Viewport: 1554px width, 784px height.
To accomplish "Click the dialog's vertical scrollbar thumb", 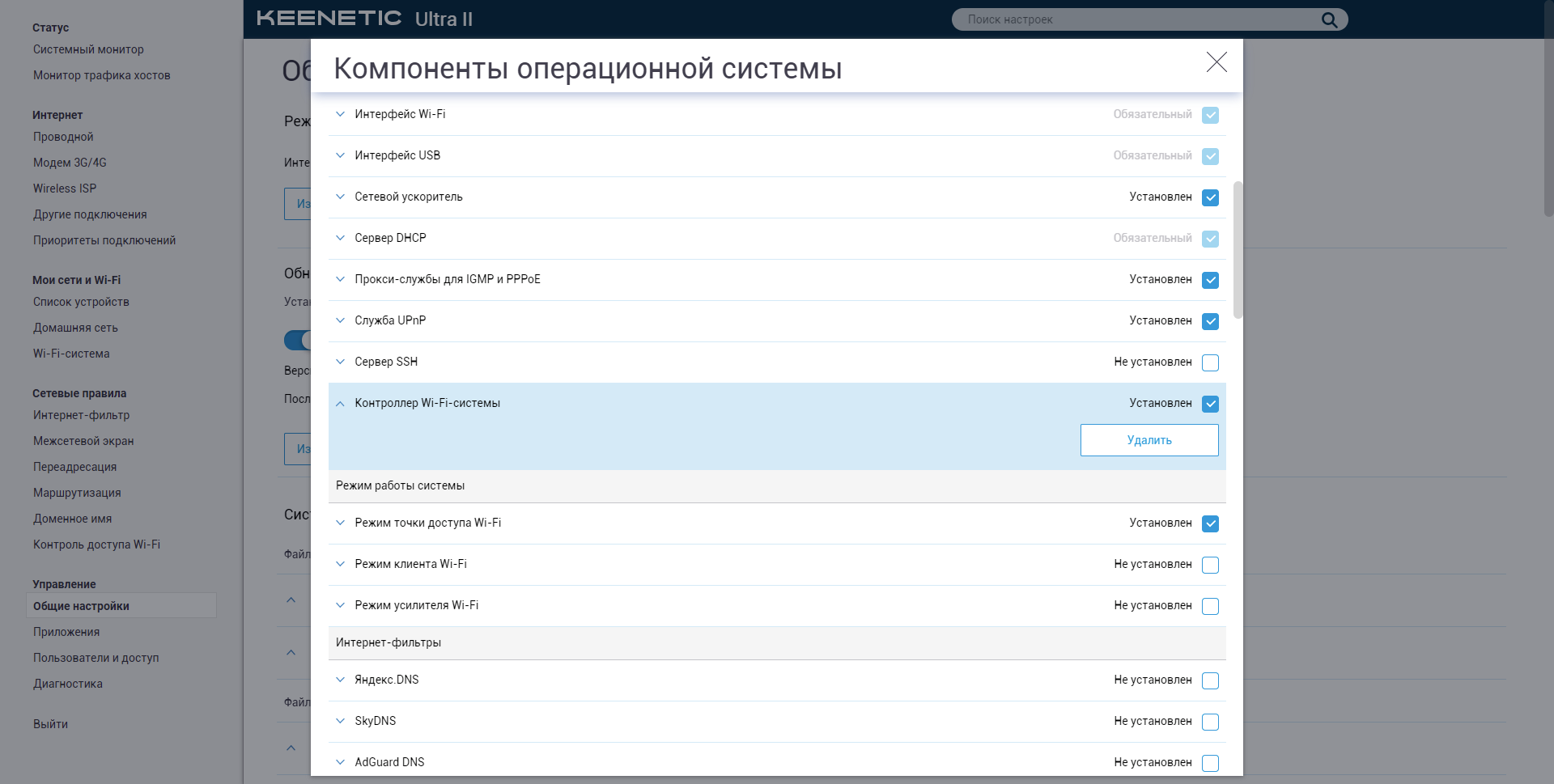I will coord(1238,249).
